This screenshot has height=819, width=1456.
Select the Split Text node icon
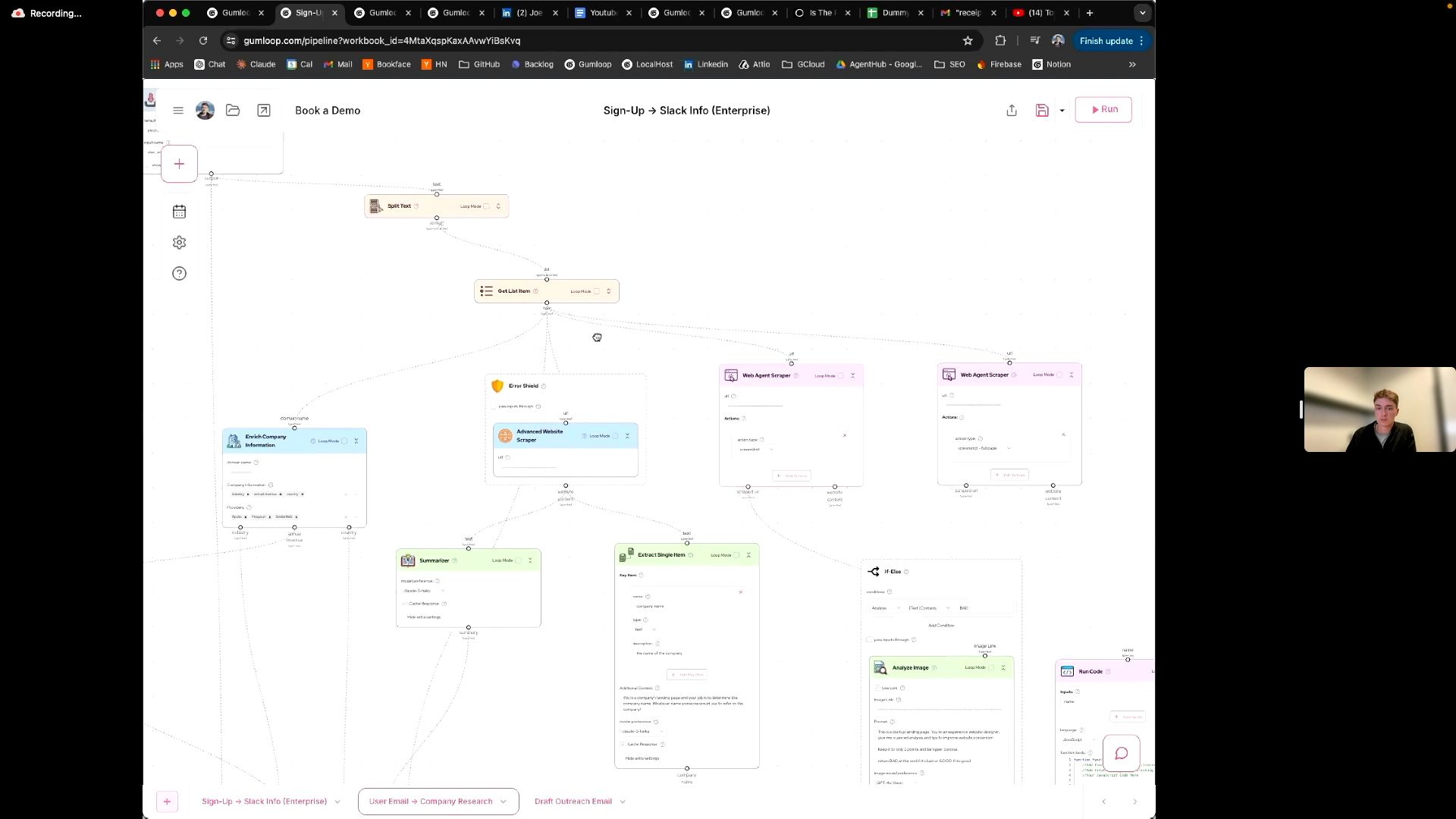375,206
